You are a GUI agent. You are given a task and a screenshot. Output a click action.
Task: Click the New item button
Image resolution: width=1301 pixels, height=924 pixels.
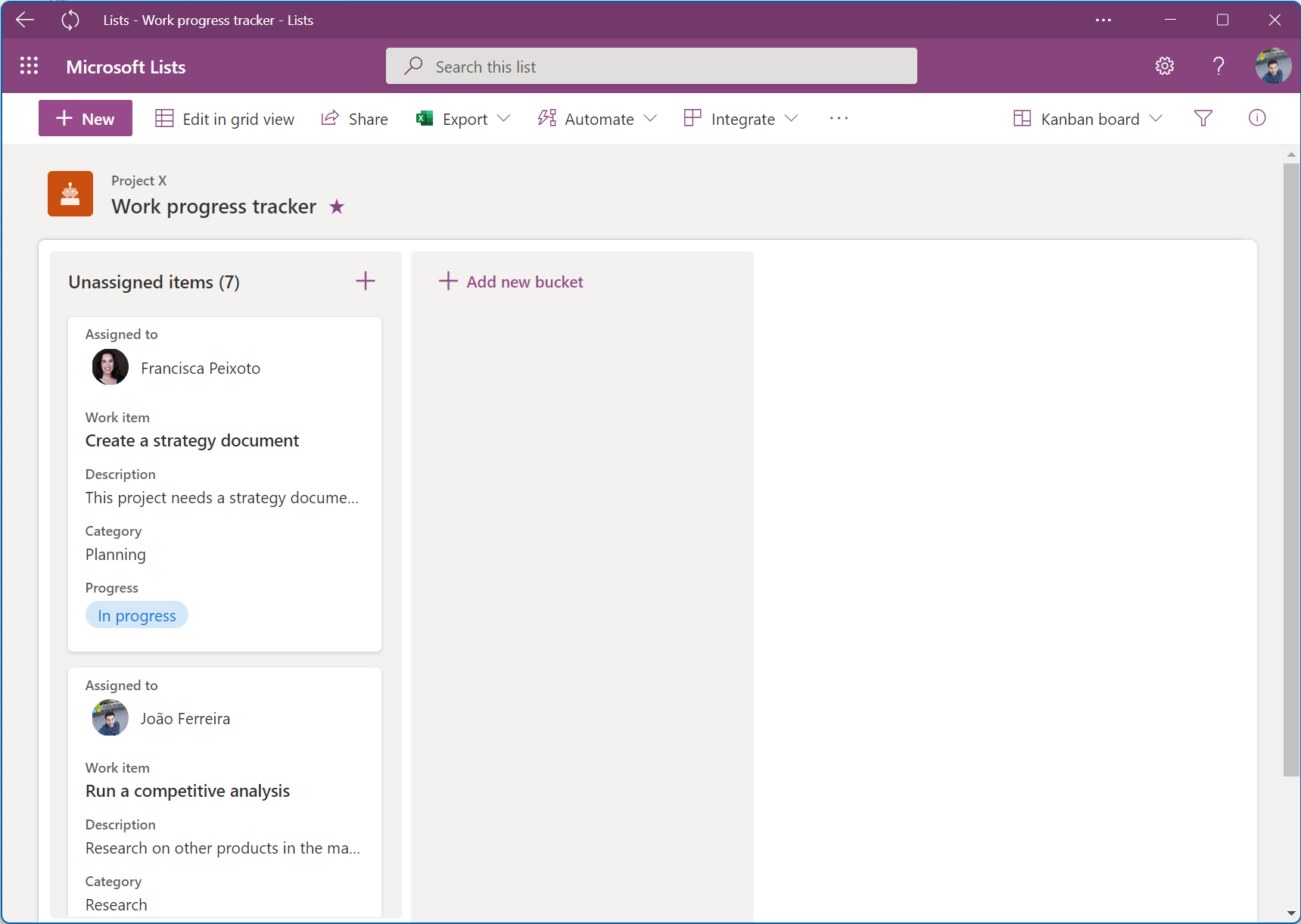tap(86, 119)
